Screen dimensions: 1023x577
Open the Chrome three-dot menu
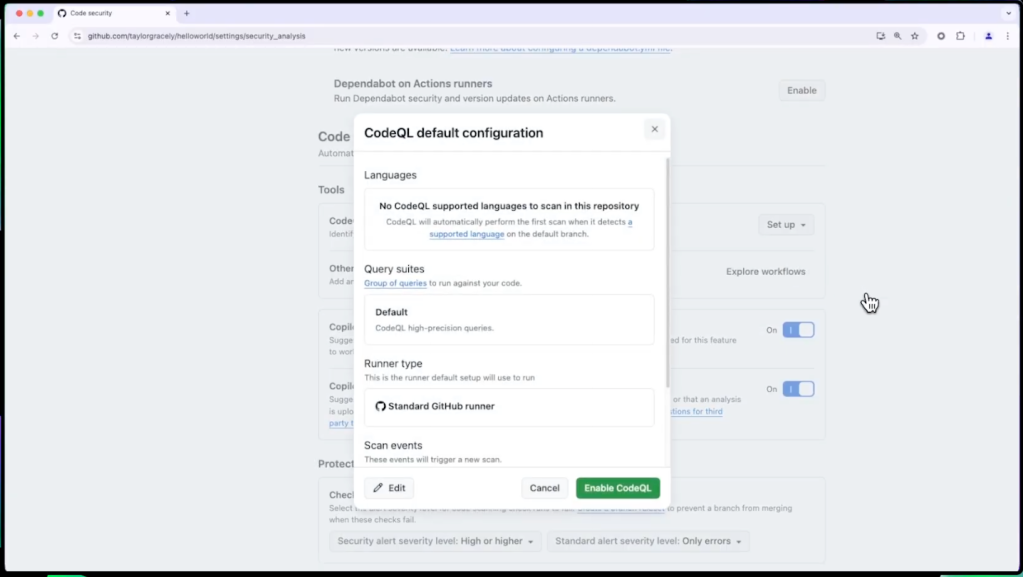[x=1009, y=35]
